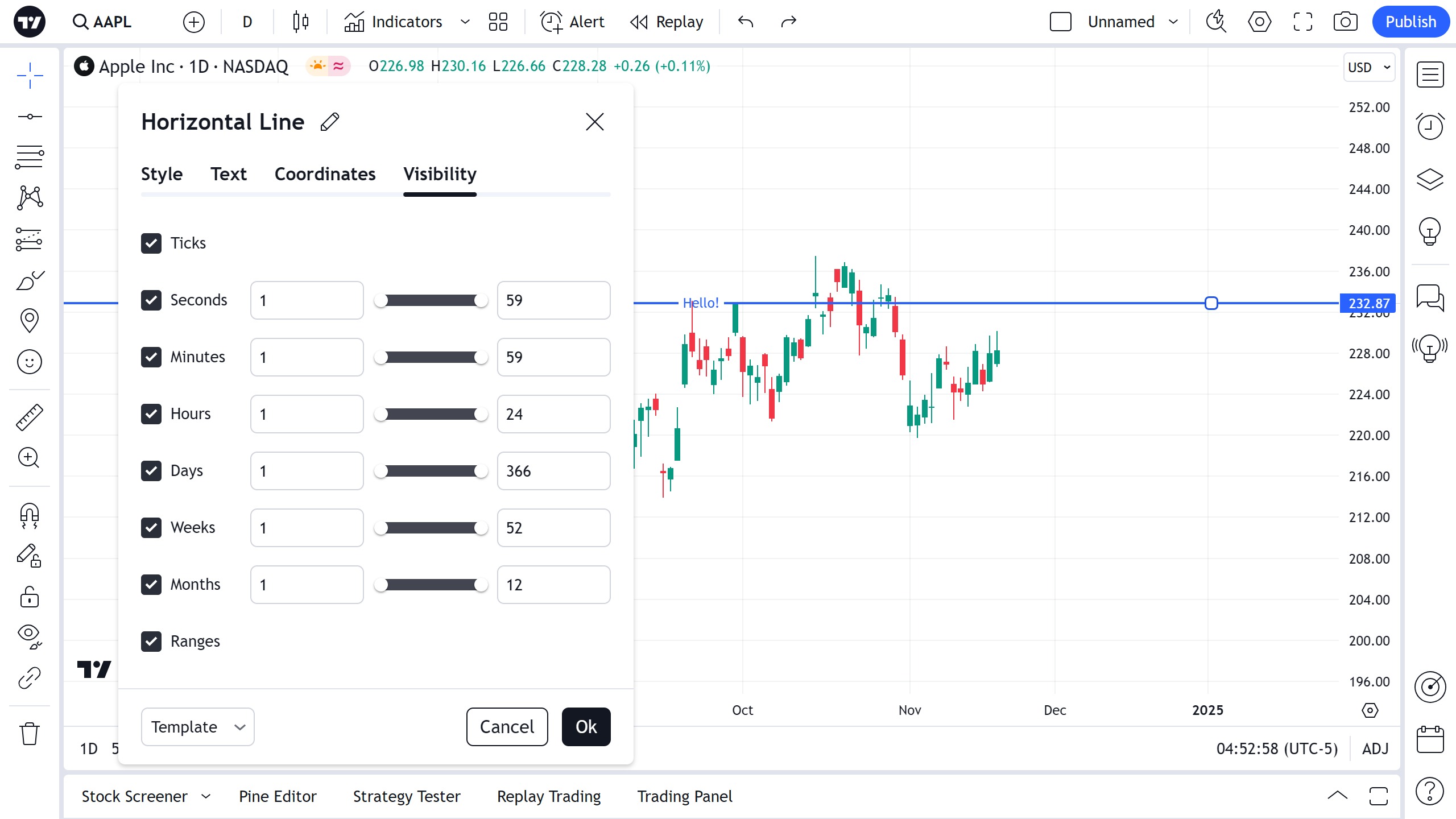
Task: Click the Days range slider
Action: pyautogui.click(x=431, y=471)
